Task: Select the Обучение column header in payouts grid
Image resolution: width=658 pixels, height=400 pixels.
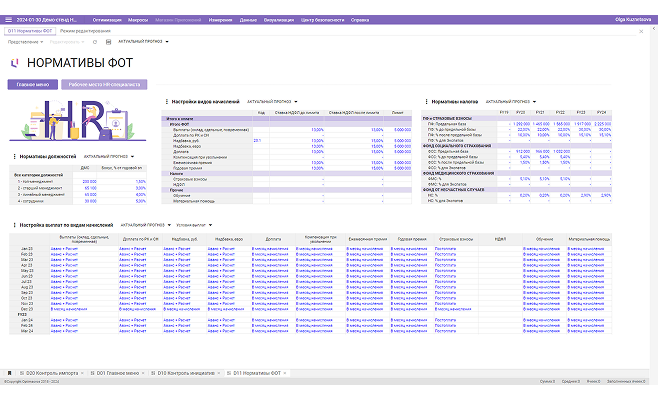Action: coord(544,239)
